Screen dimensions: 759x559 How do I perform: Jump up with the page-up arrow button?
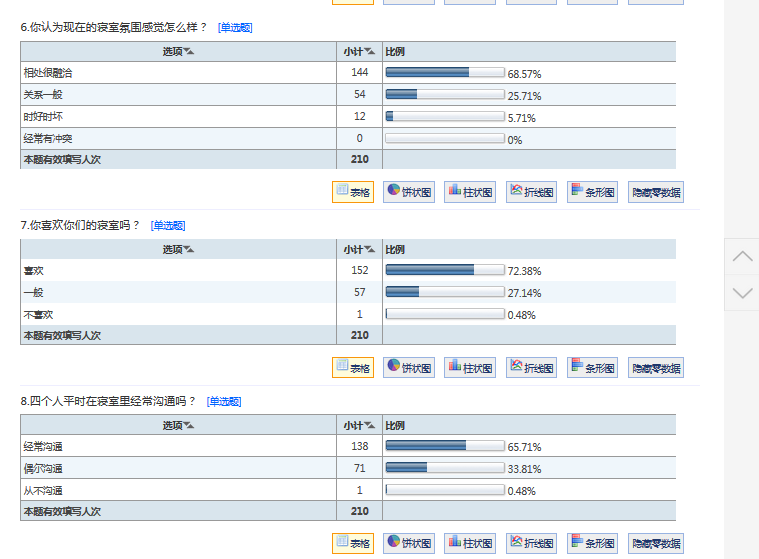742,257
